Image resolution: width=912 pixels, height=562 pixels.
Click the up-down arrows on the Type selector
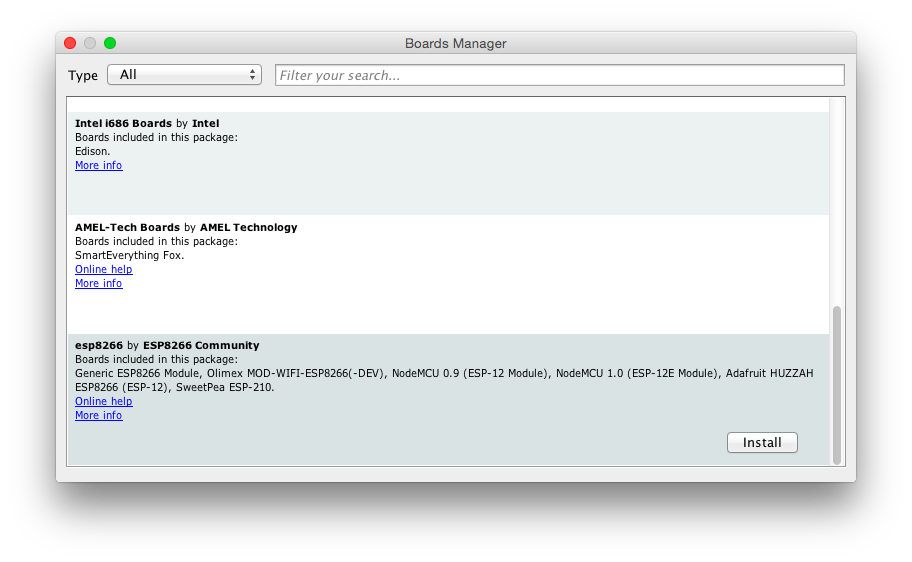pyautogui.click(x=252, y=75)
